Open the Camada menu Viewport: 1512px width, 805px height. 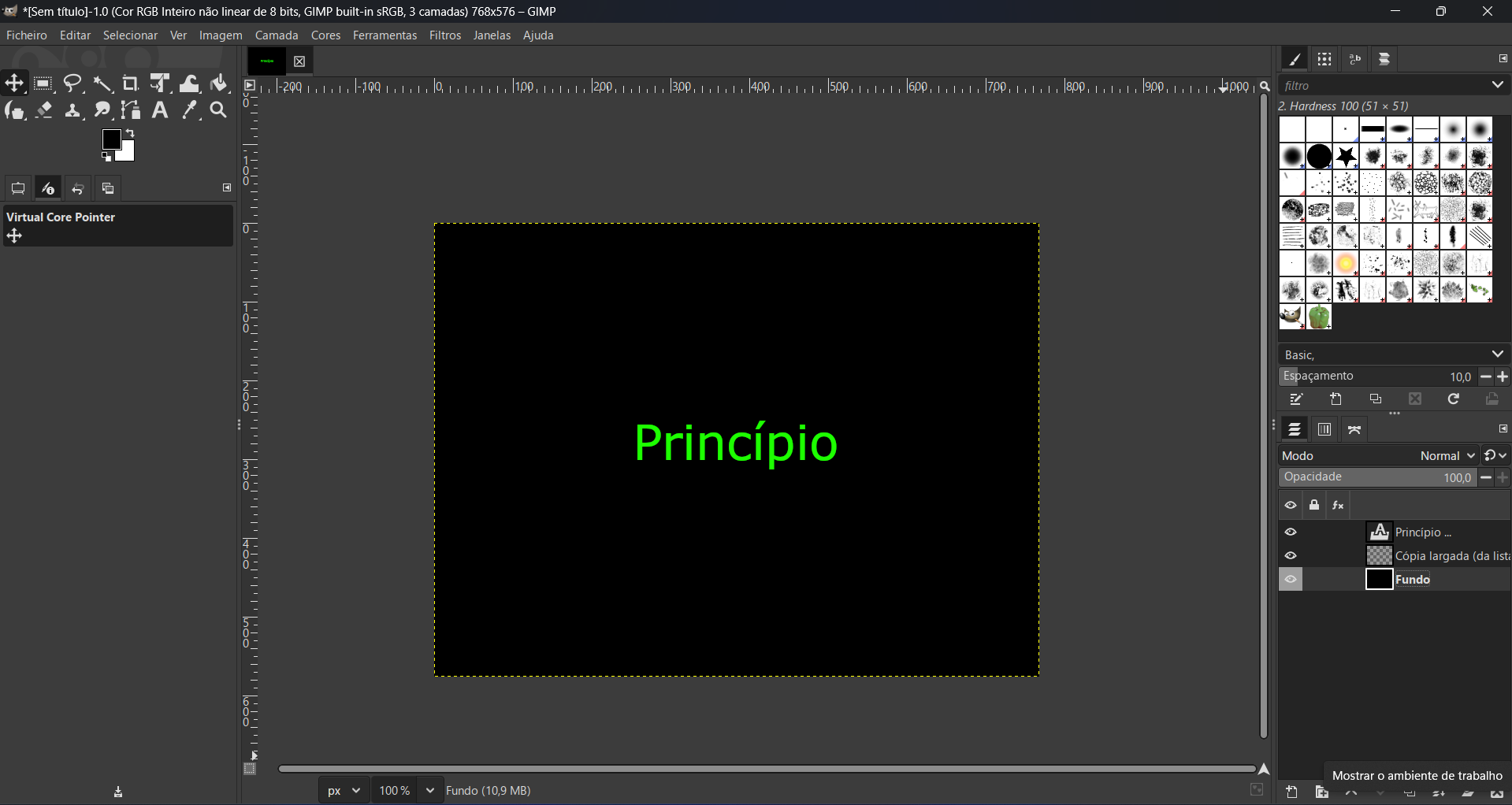click(x=277, y=35)
